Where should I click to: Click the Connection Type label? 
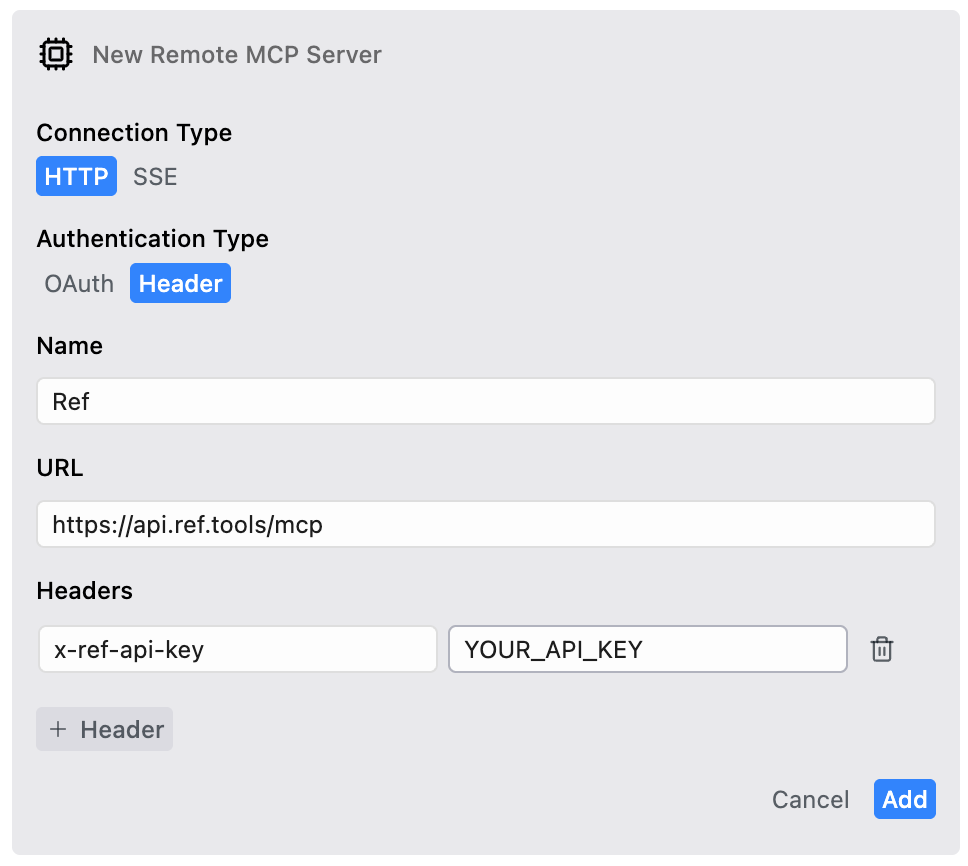coord(134,133)
